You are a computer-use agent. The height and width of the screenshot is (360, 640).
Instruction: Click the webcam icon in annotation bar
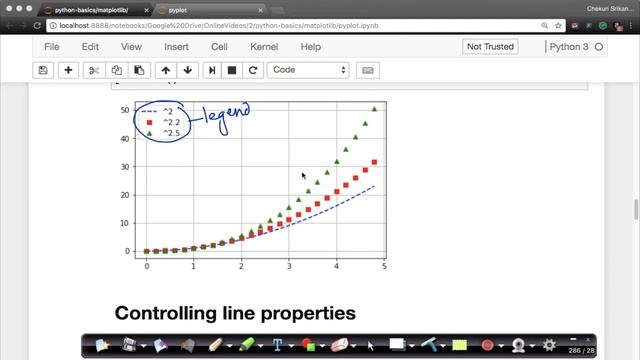pyautogui.click(x=518, y=345)
